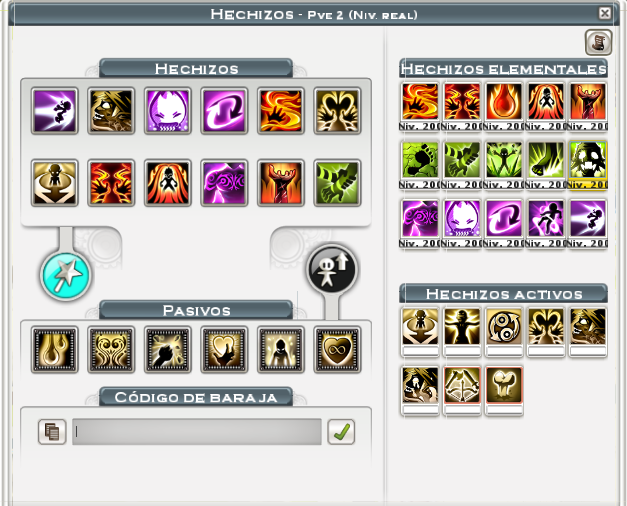This screenshot has height=506, width=627.
Task: Click the copy deck code icon
Action: click(x=52, y=432)
